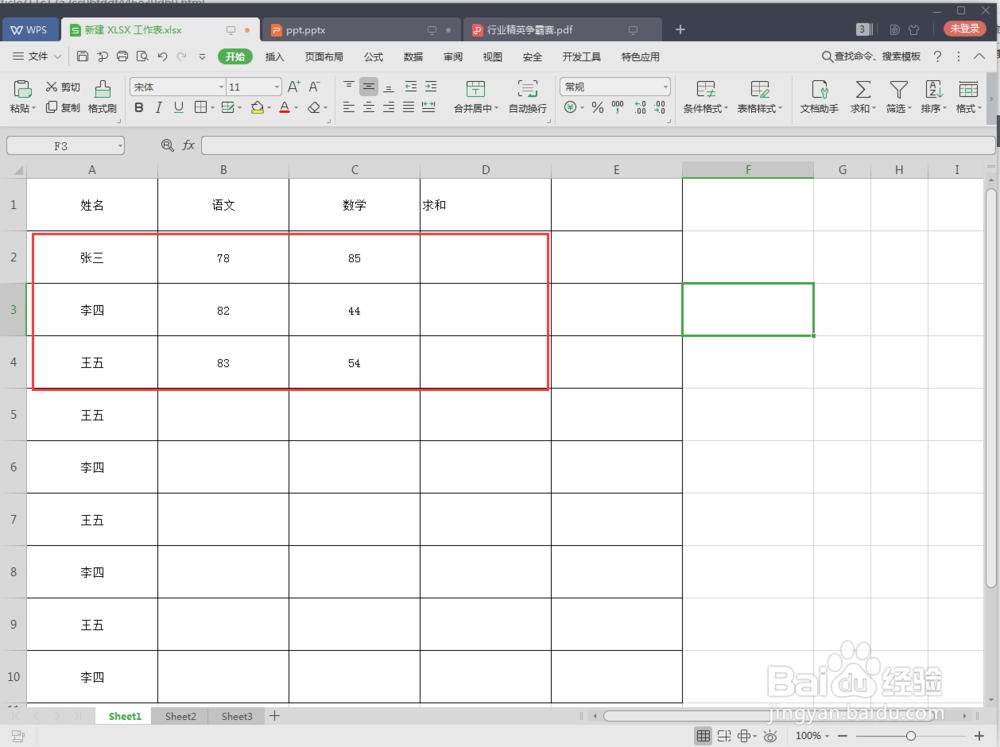Image resolution: width=1000 pixels, height=747 pixels.
Task: Align text right
Action: pyautogui.click(x=388, y=107)
